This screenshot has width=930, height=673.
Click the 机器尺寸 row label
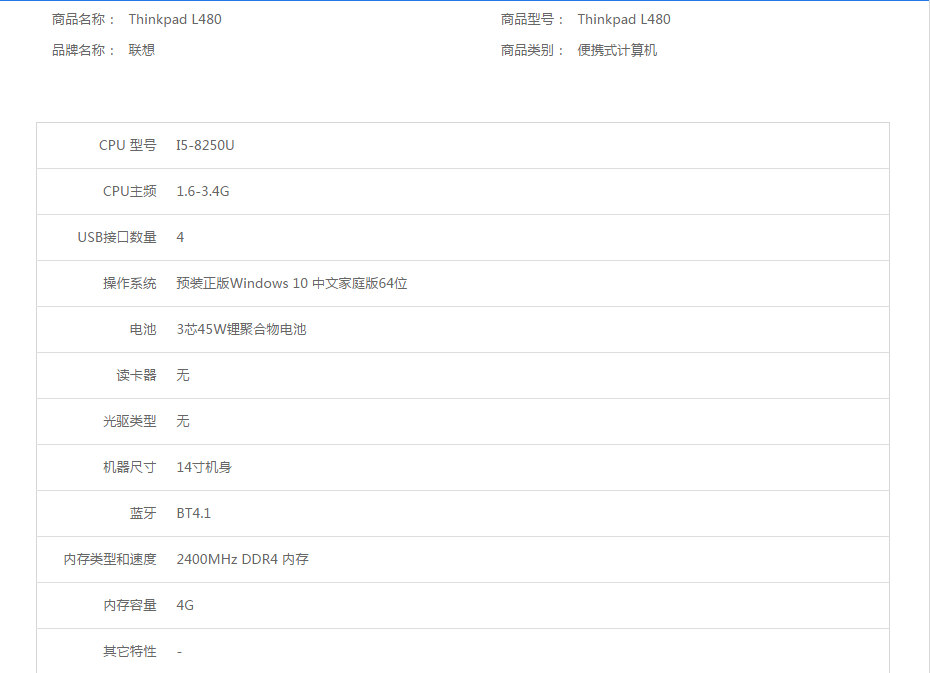(x=130, y=467)
